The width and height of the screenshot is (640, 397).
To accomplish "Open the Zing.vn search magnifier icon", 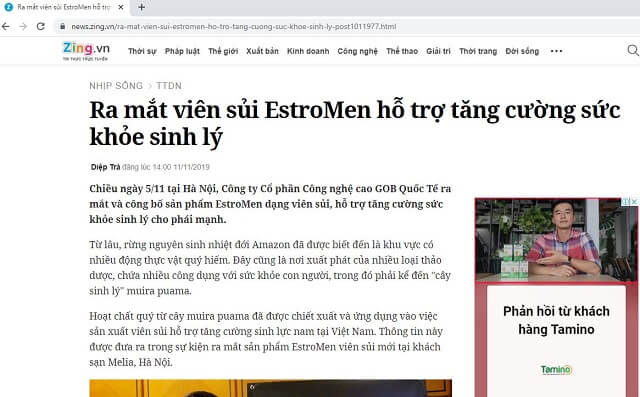I will click(x=633, y=50).
